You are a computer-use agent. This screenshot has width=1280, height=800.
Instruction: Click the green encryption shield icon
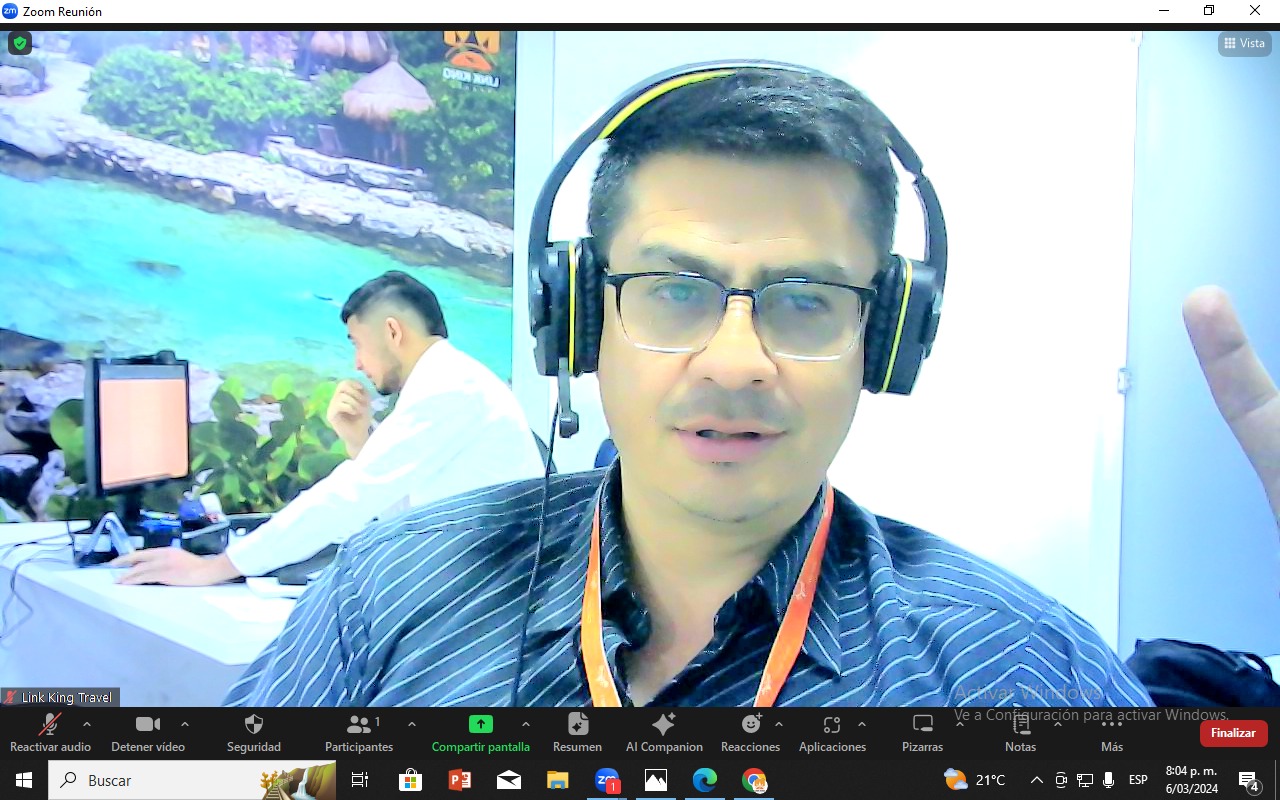20,43
